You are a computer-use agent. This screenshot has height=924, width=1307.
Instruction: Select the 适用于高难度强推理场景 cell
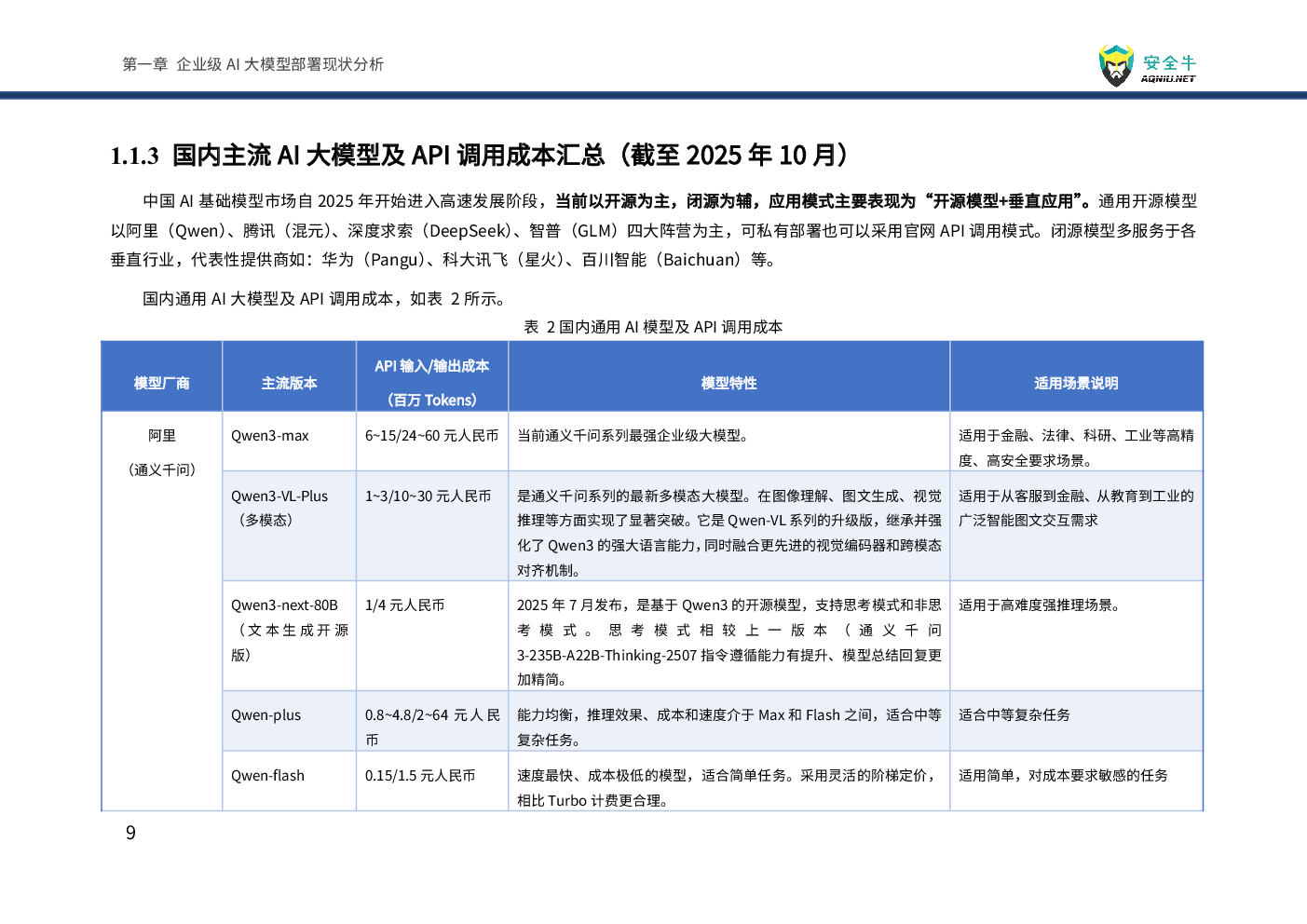pos(1040,605)
